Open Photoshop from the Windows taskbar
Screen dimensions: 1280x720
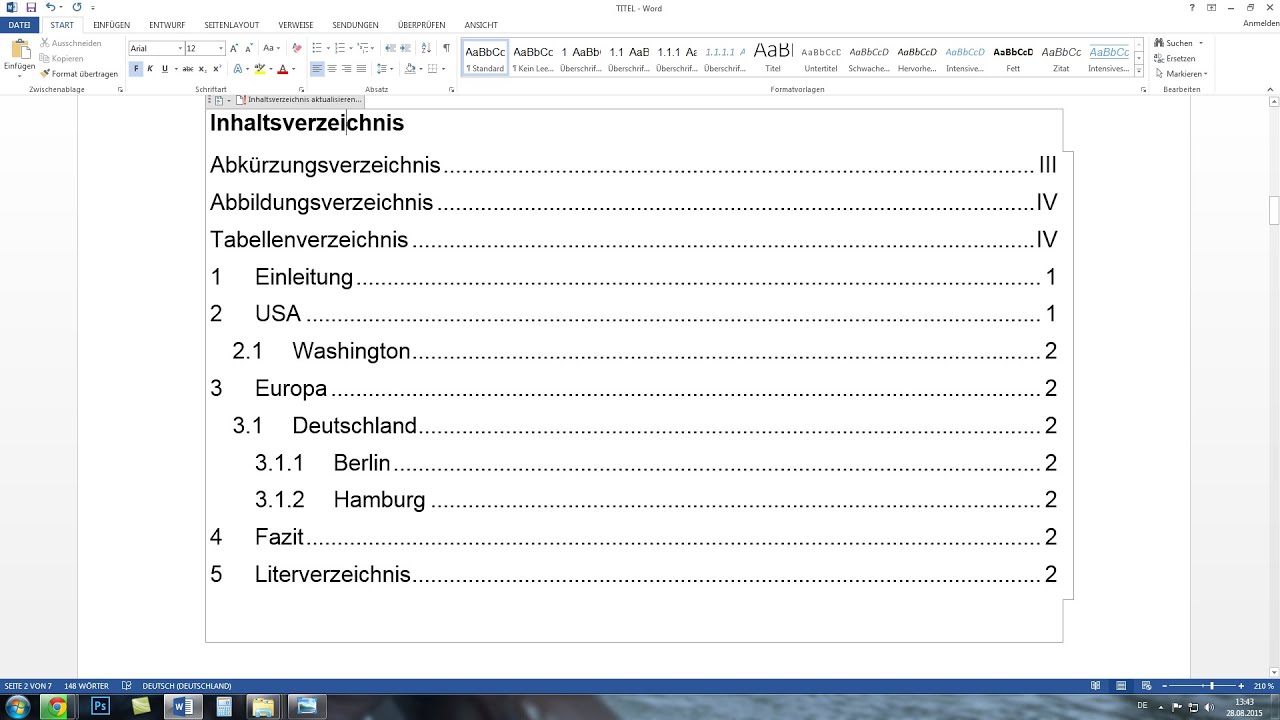(100, 707)
